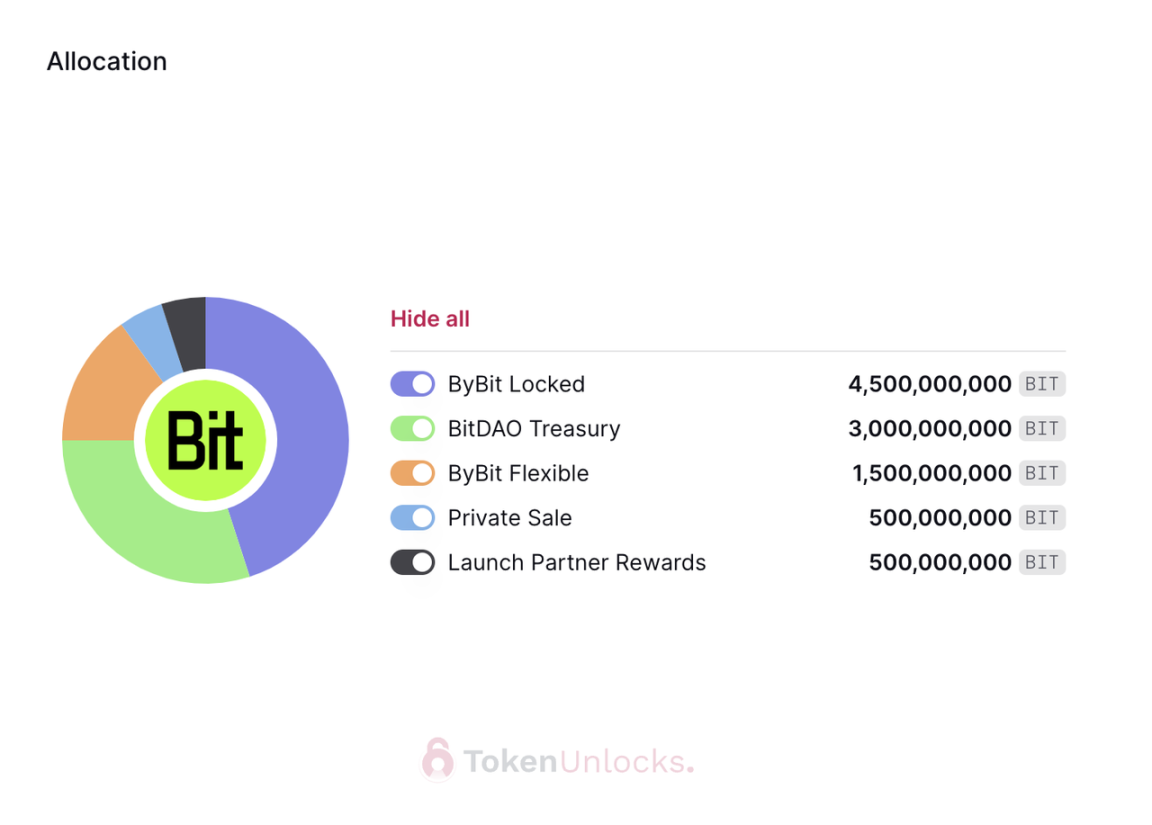Click BIT badge next to 3,000,000,000

(1042, 428)
